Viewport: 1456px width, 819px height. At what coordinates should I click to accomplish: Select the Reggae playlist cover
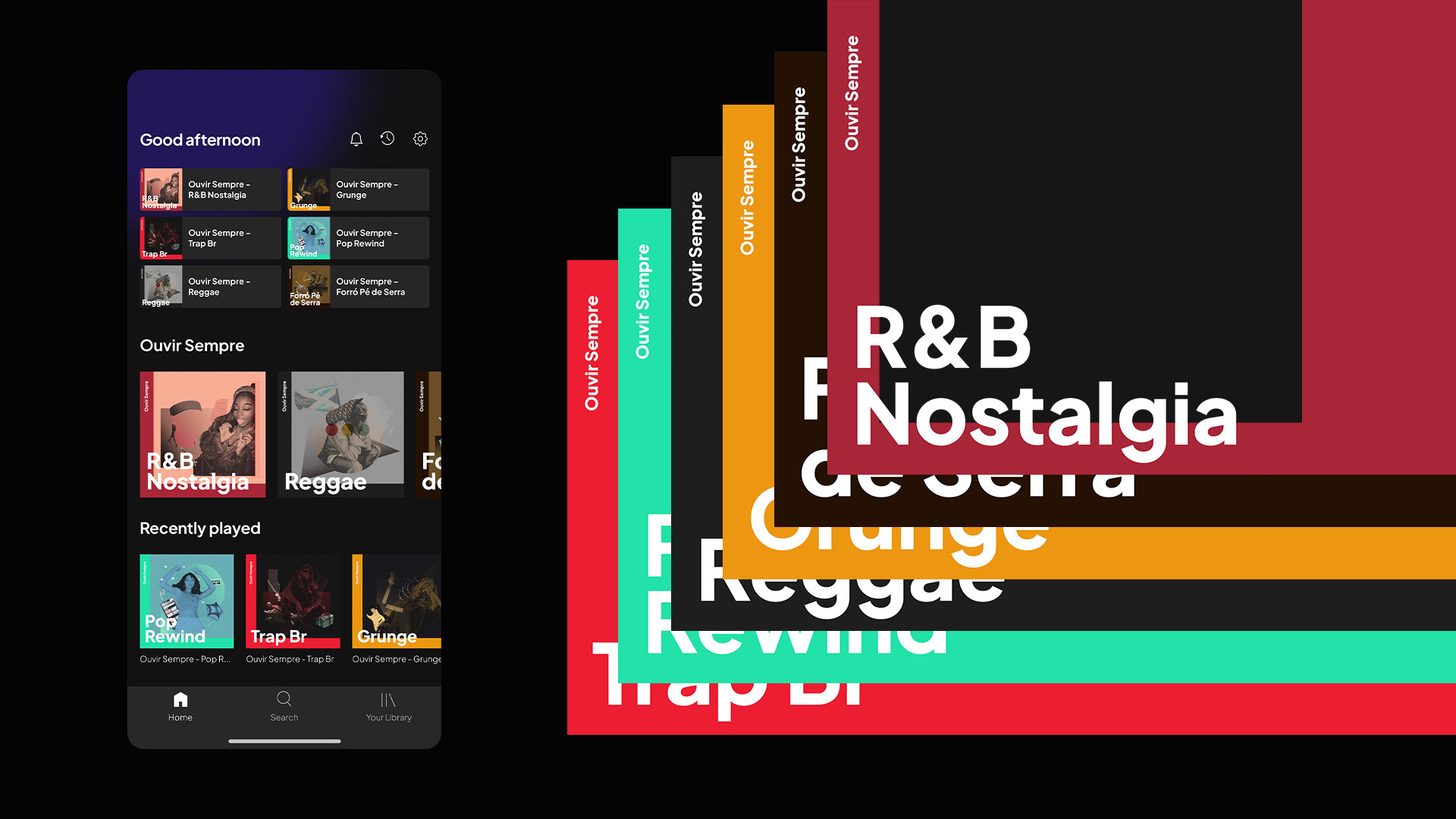point(340,435)
